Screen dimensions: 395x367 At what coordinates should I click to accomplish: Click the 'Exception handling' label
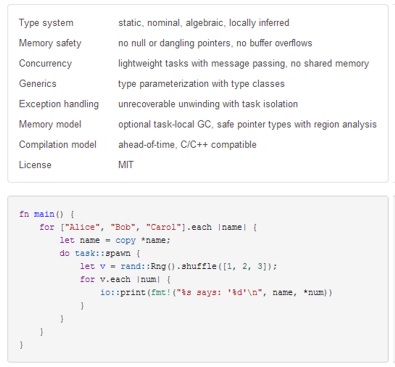click(x=59, y=104)
